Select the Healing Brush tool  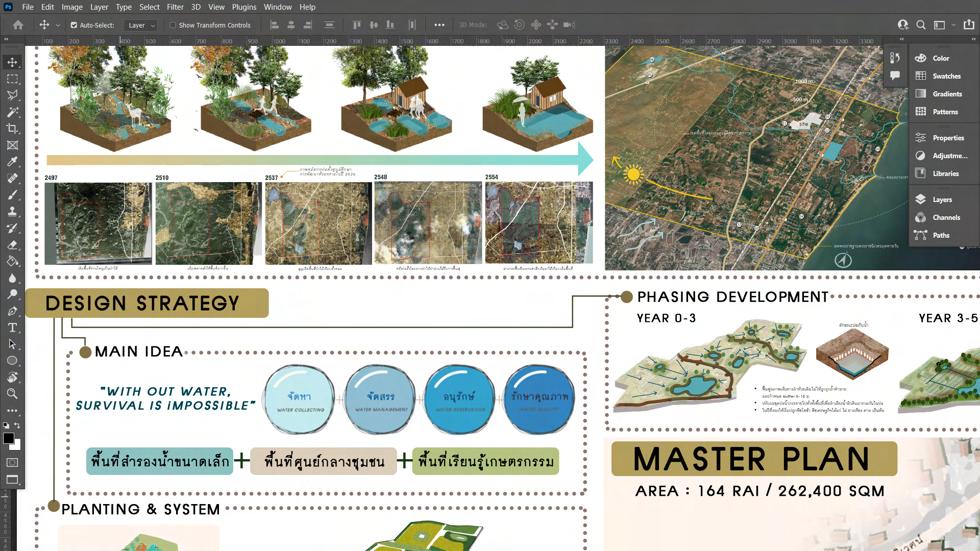12,179
